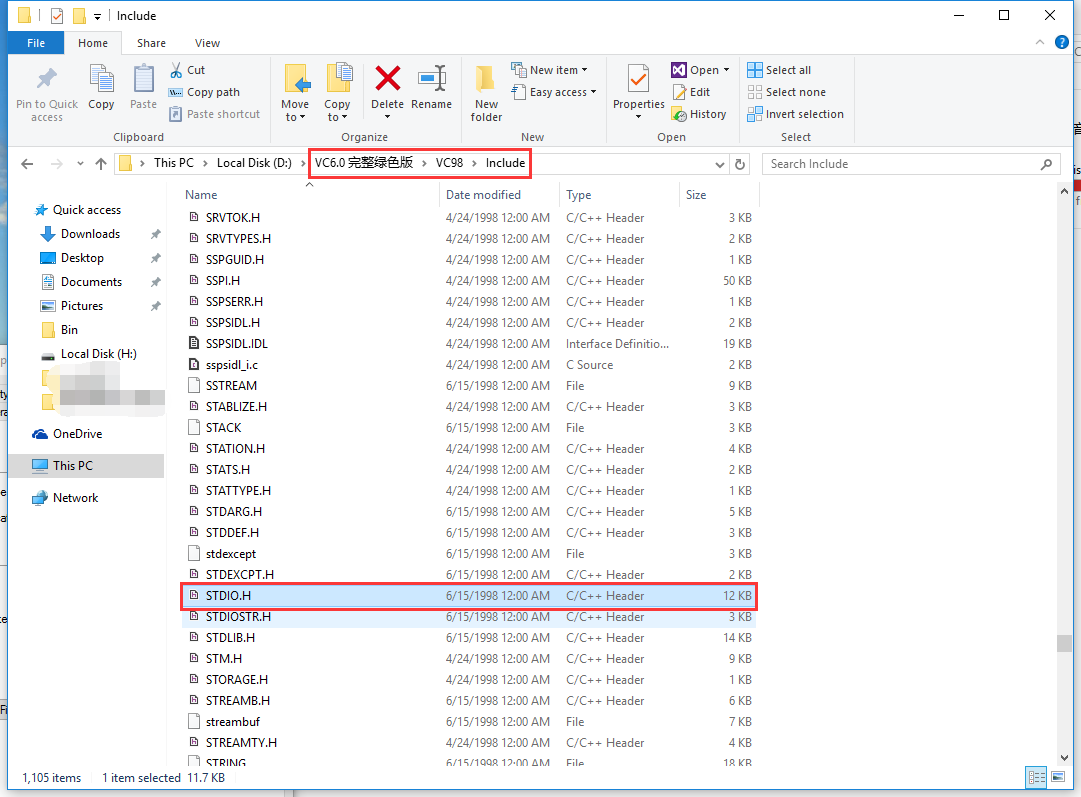Click the Pin to Quick access icon
The height and width of the screenshot is (797, 1081).
point(46,80)
